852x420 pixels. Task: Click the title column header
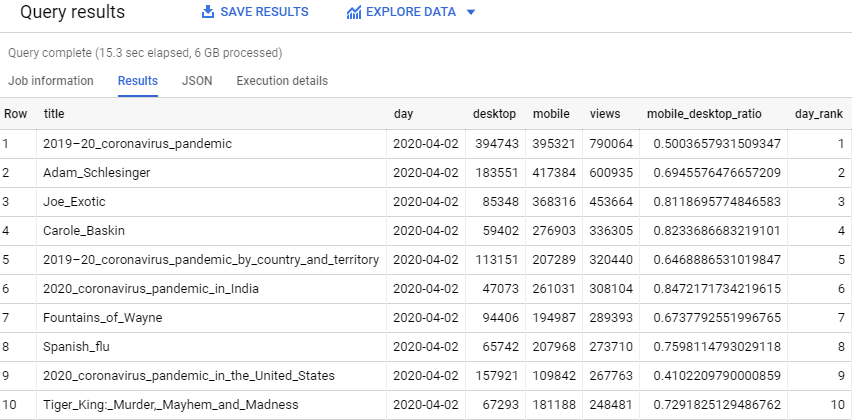click(54, 114)
